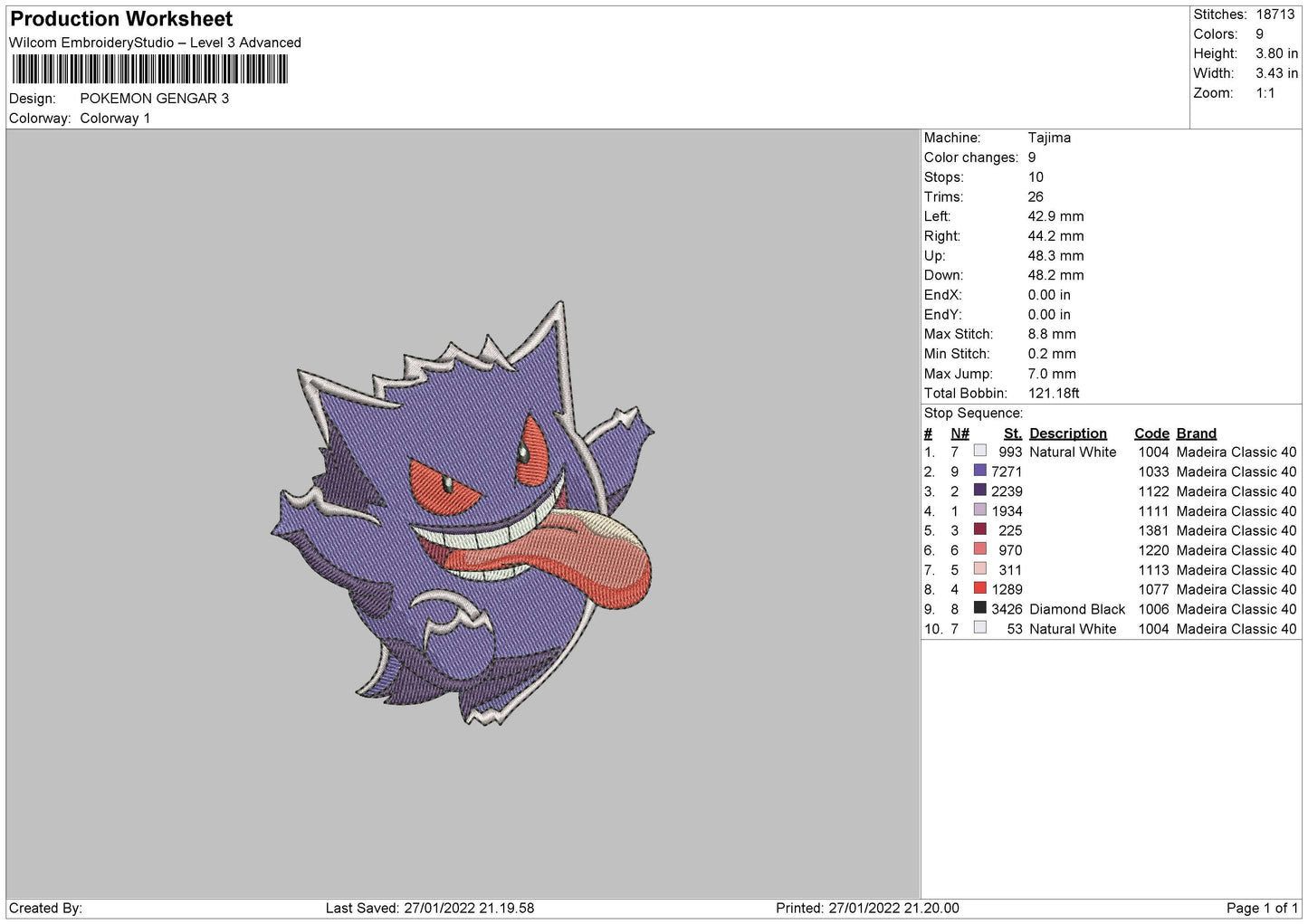1308x924 pixels.
Task: Click the Production Worksheet title
Action: click(121, 19)
